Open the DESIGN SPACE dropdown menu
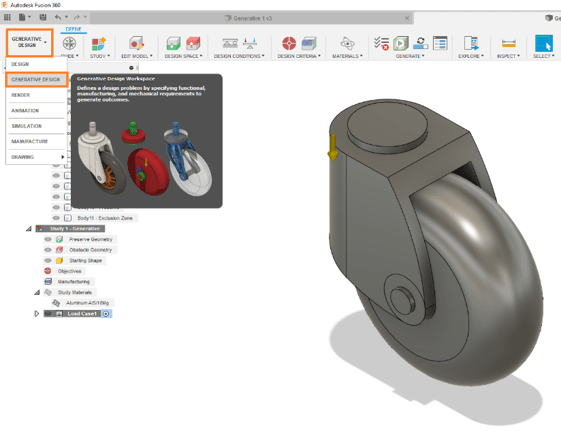Image resolution: width=561 pixels, height=436 pixels. pos(184,56)
